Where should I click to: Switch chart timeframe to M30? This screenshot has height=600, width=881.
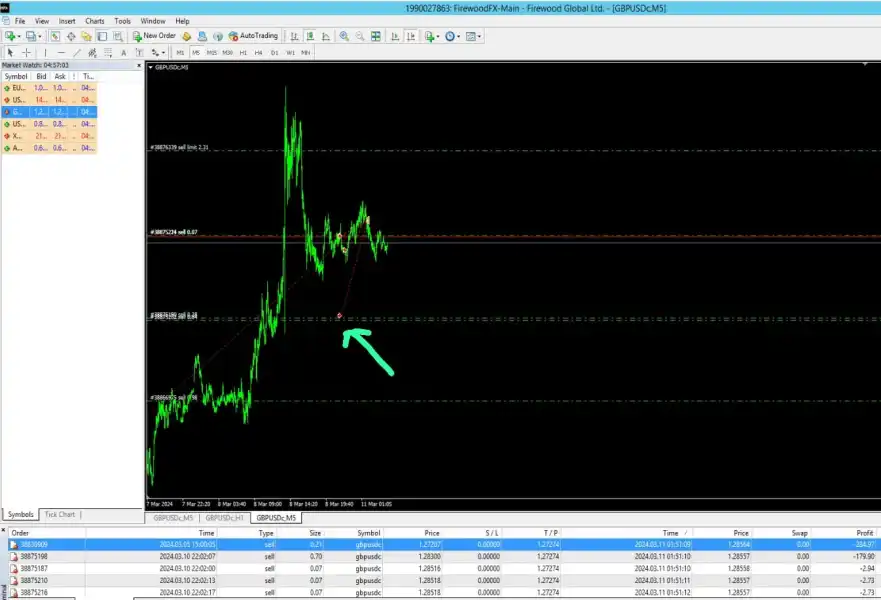point(227,52)
